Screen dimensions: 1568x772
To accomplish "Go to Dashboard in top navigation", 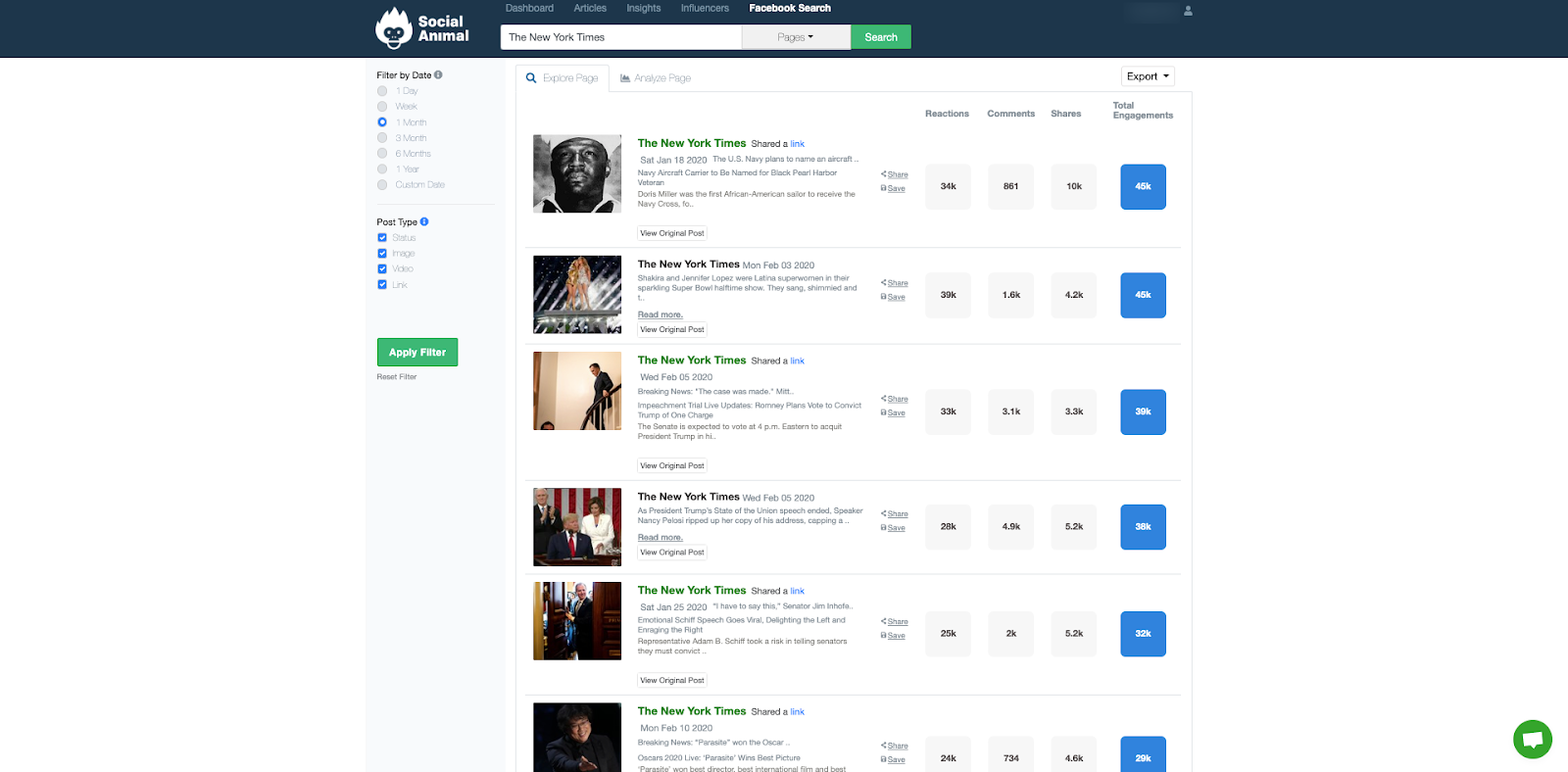I will click(529, 8).
